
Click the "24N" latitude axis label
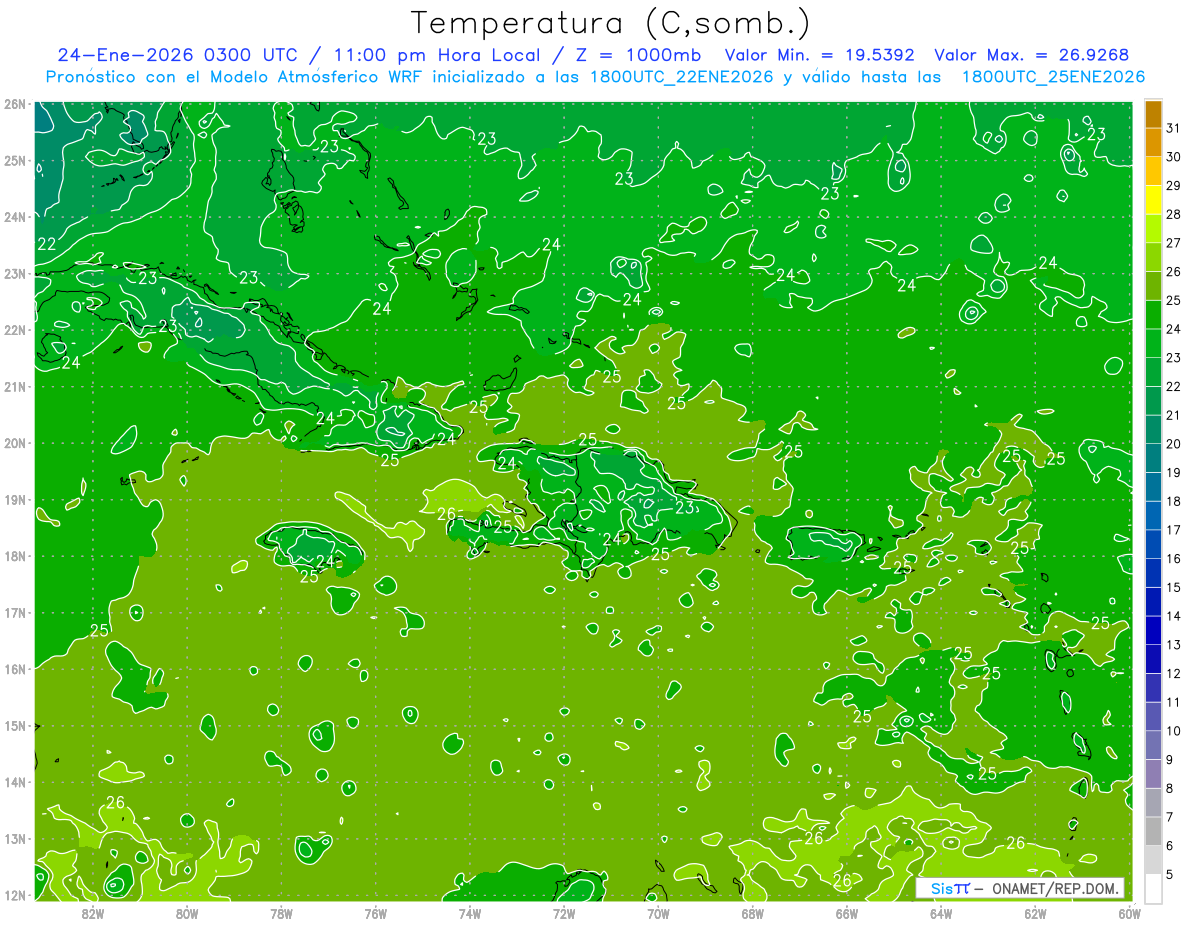(15, 217)
